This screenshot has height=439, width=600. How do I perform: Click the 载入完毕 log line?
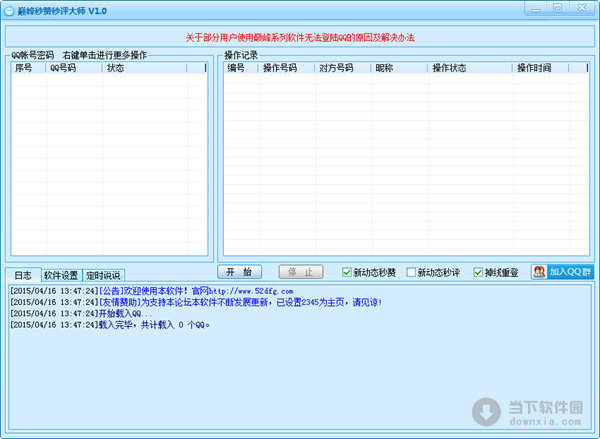110,325
